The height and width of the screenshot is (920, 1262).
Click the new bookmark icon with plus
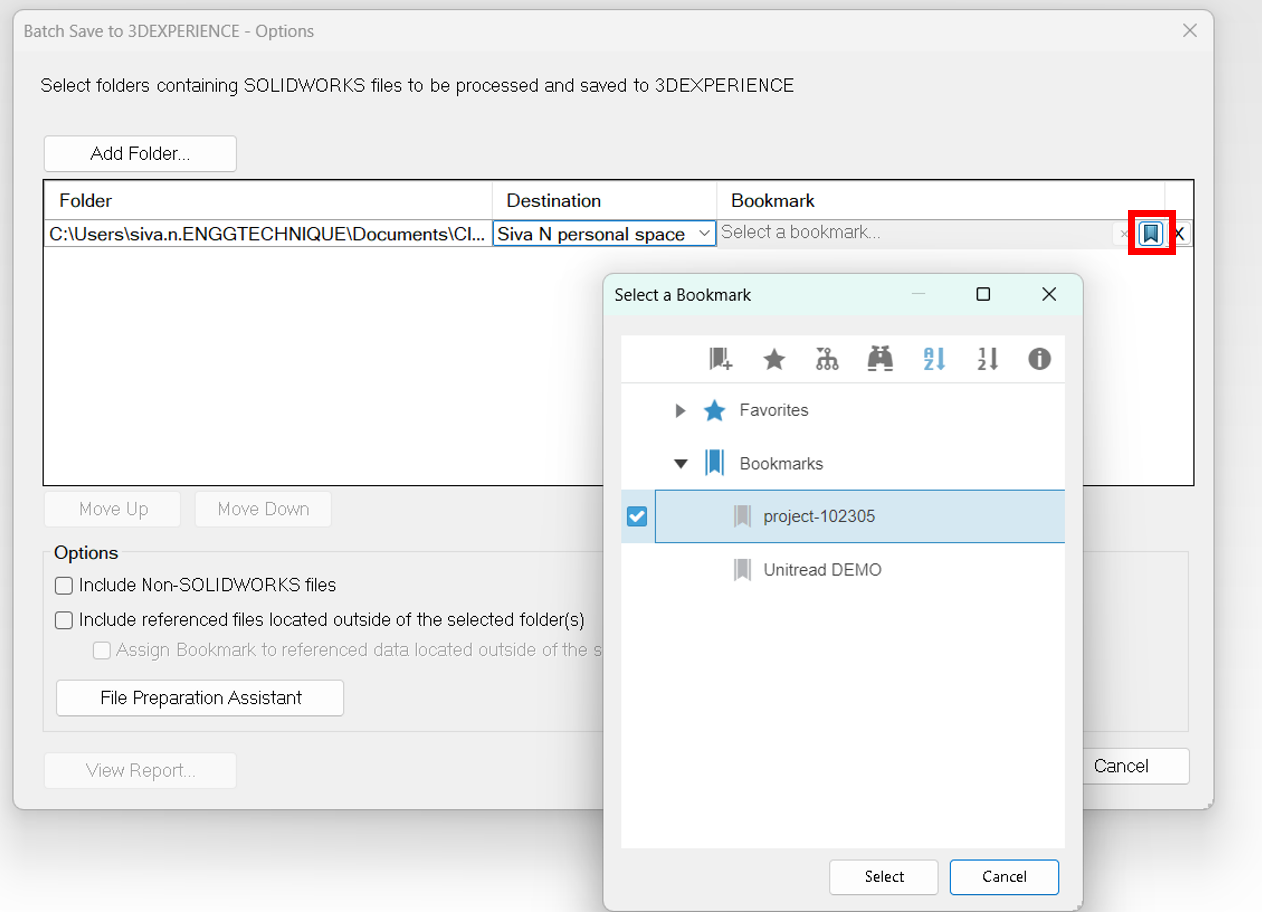[720, 359]
